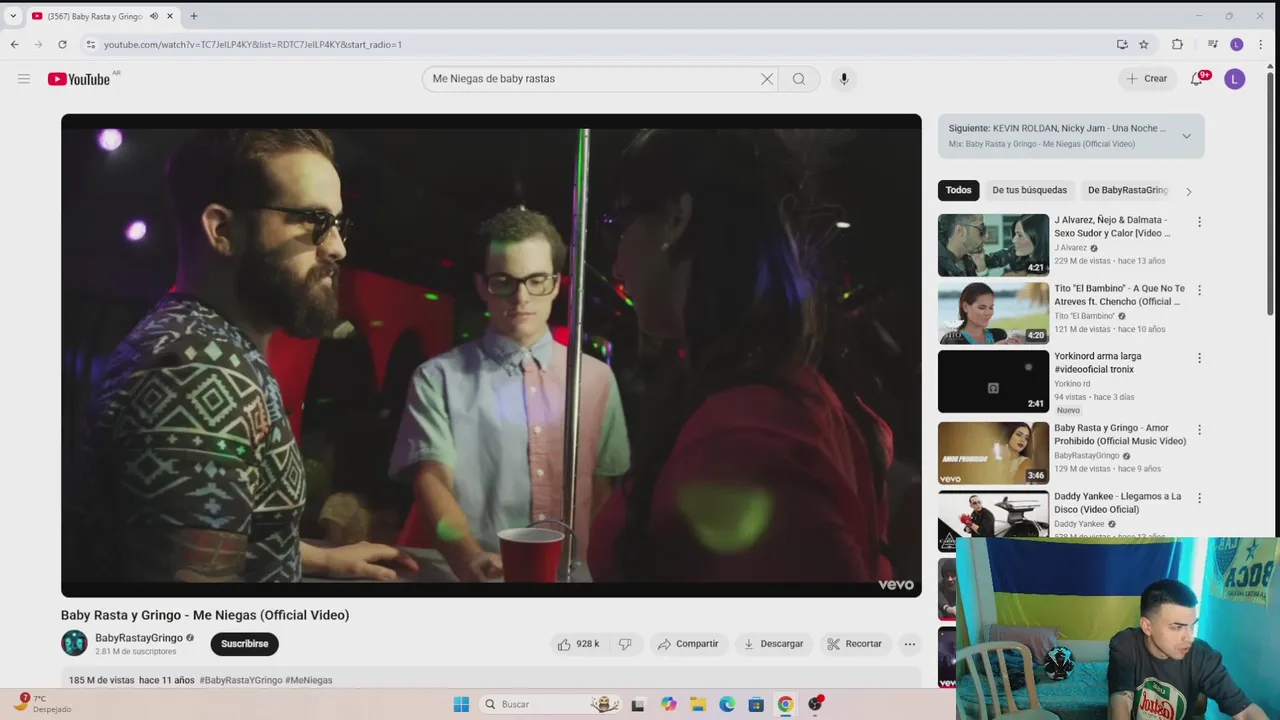Open File Explorer from taskbar
Viewport: 1280px width, 720px height.
(x=697, y=704)
